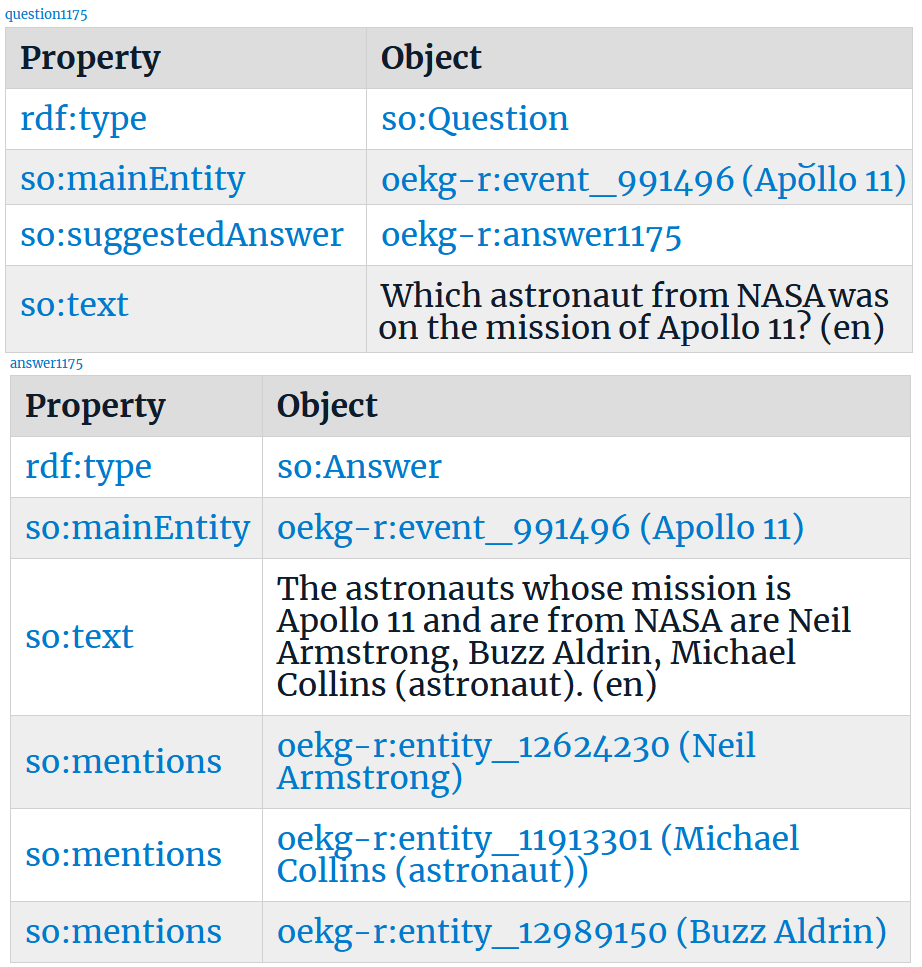Image resolution: width=922 pixels, height=967 pixels.
Task: Open the question1175 link
Action: coord(46,14)
